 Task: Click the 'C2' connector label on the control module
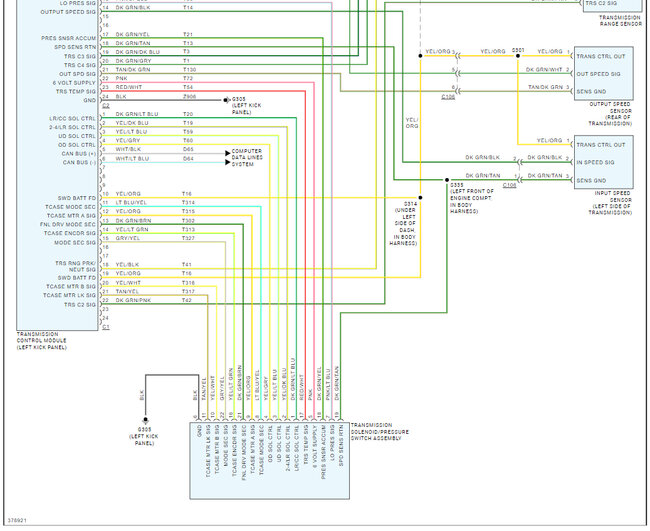coord(106,106)
